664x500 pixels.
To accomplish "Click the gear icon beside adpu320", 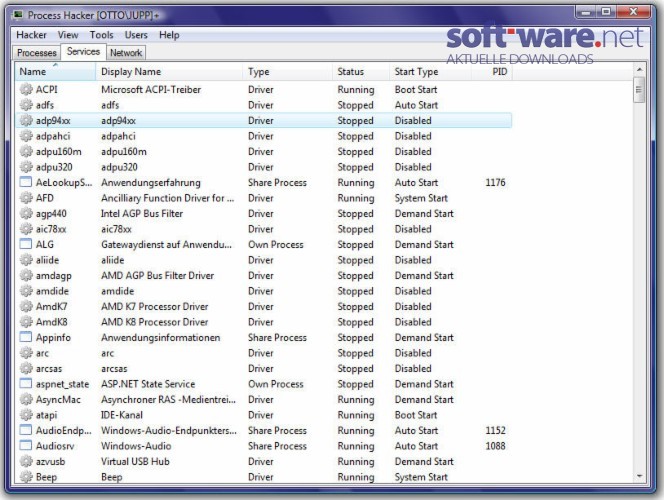I will 26,167.
